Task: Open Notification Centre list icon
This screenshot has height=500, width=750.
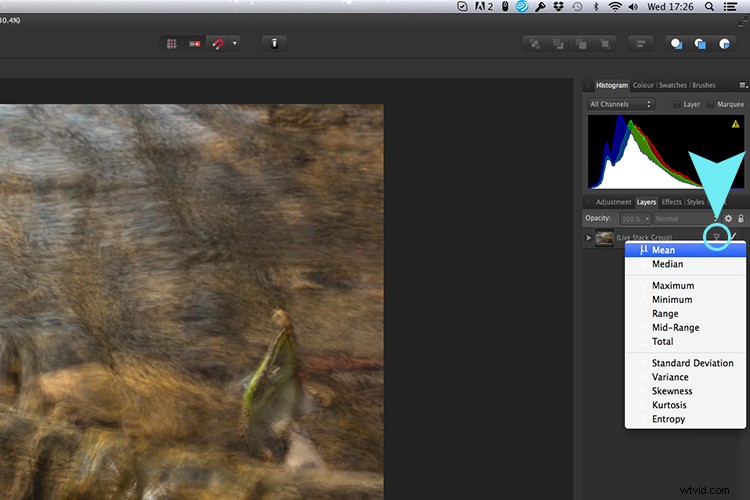Action: point(730,6)
